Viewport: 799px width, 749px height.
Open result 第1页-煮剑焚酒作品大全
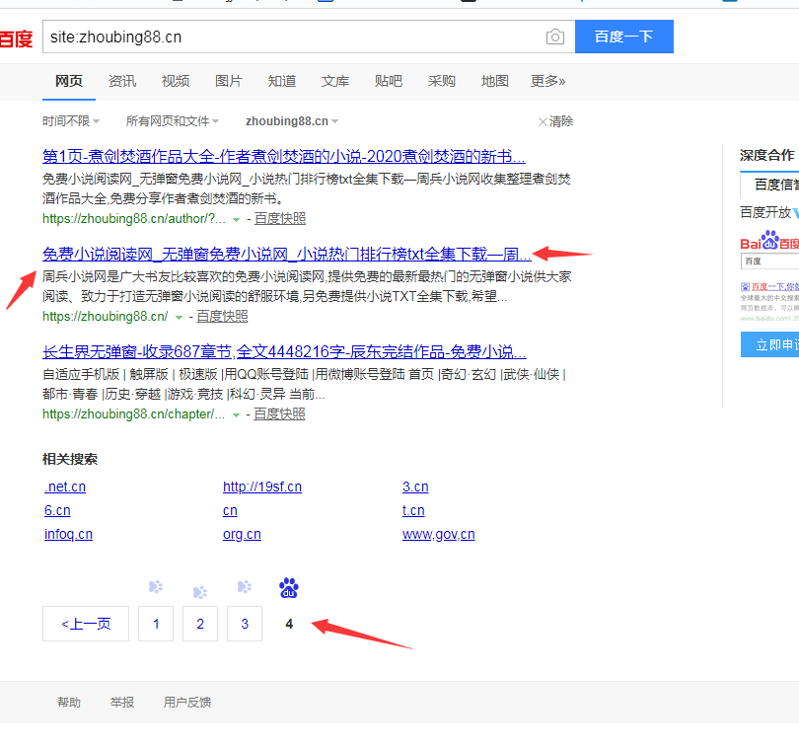pyautogui.click(x=284, y=156)
